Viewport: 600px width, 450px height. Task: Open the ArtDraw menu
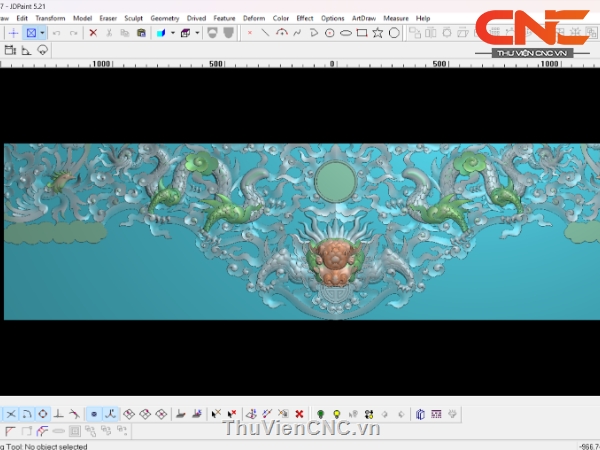coord(363,18)
